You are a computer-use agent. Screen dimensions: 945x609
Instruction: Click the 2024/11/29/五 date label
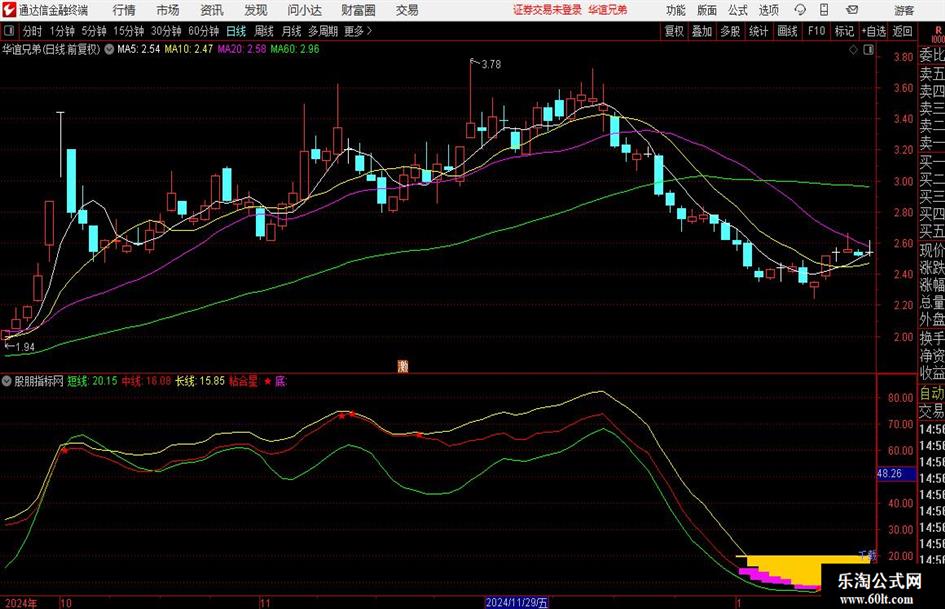[x=516, y=602]
